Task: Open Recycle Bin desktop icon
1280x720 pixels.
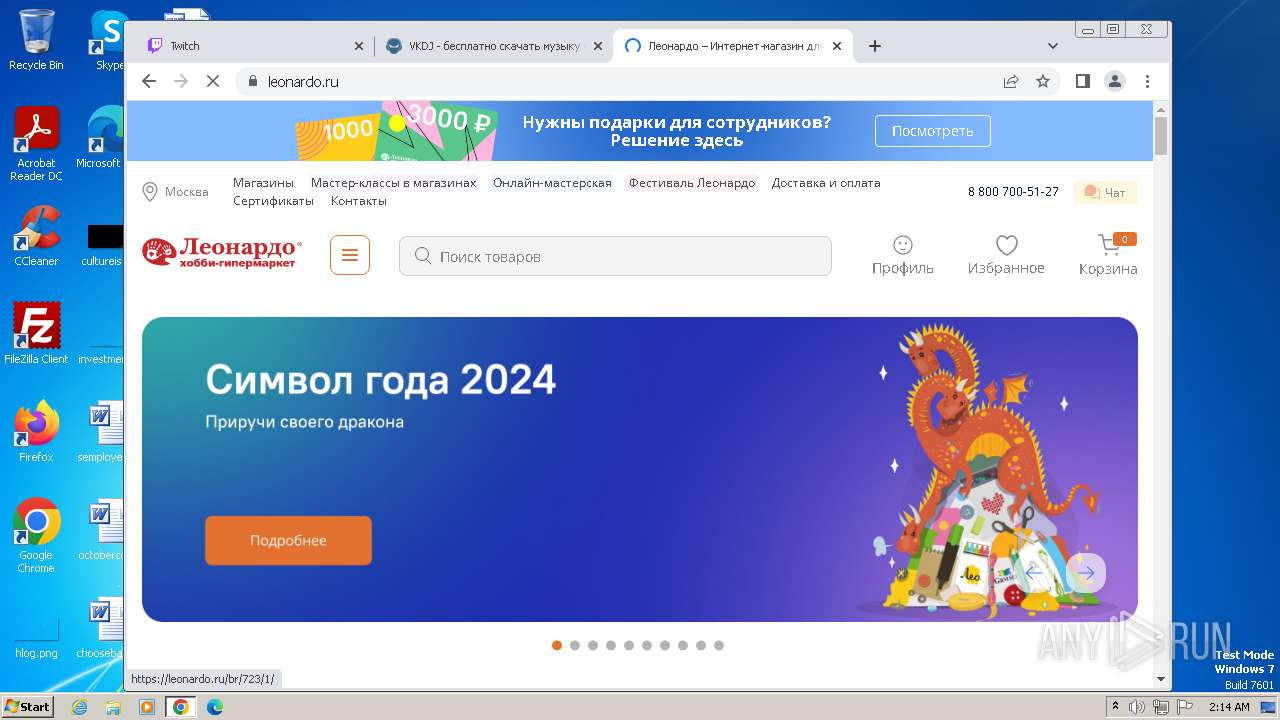Action: (36, 40)
